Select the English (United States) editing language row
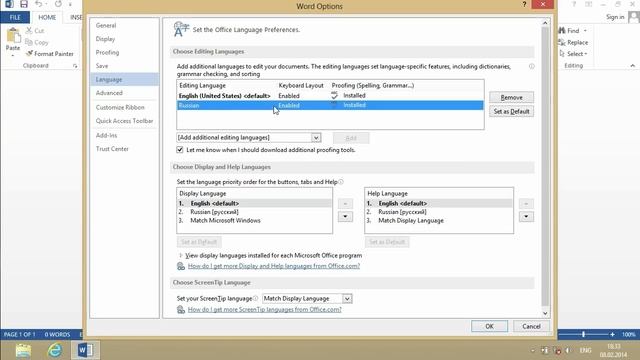Screen dimensions: 640x360 coord(330,96)
